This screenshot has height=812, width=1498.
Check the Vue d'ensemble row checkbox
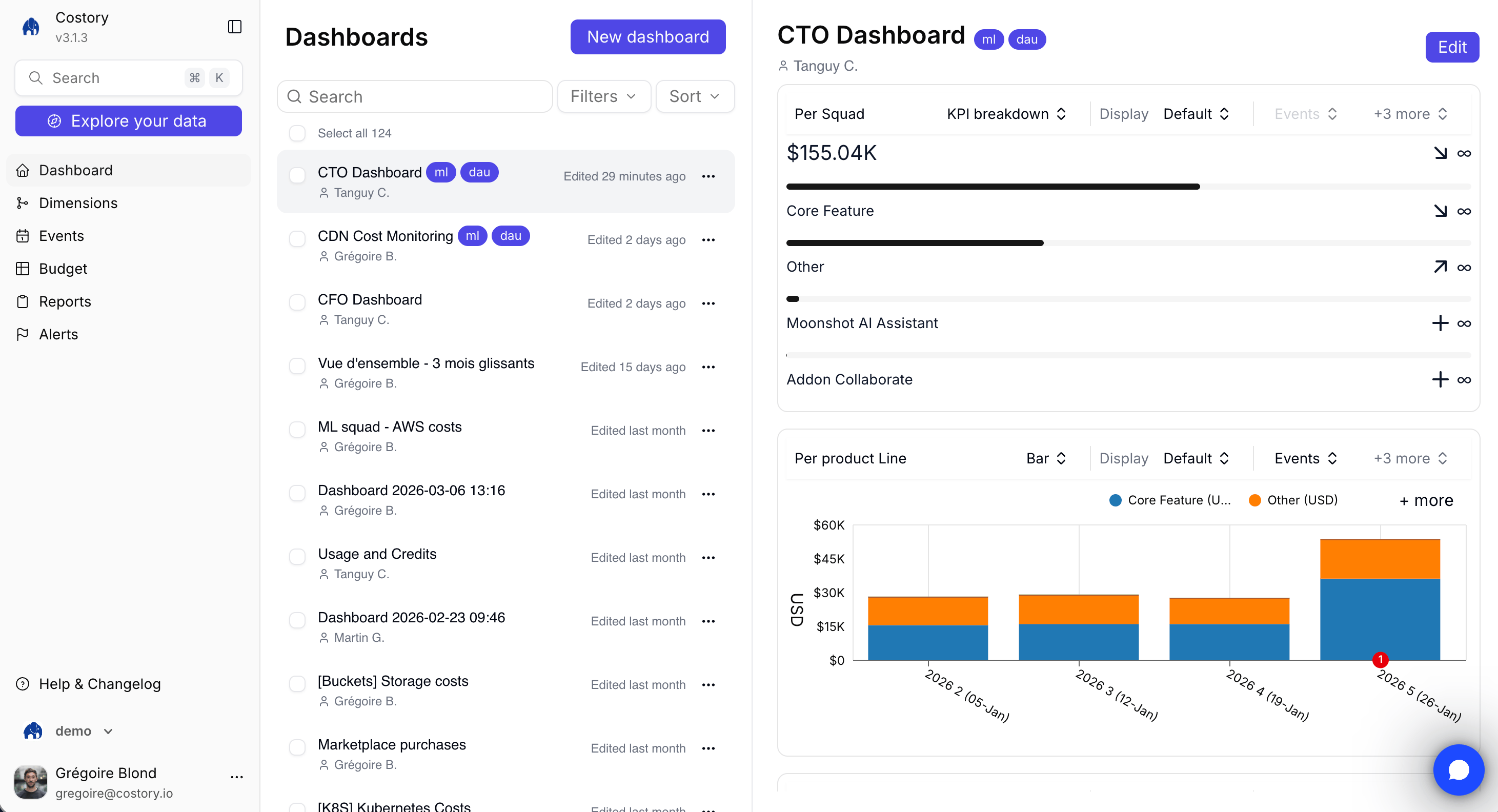[x=297, y=366]
